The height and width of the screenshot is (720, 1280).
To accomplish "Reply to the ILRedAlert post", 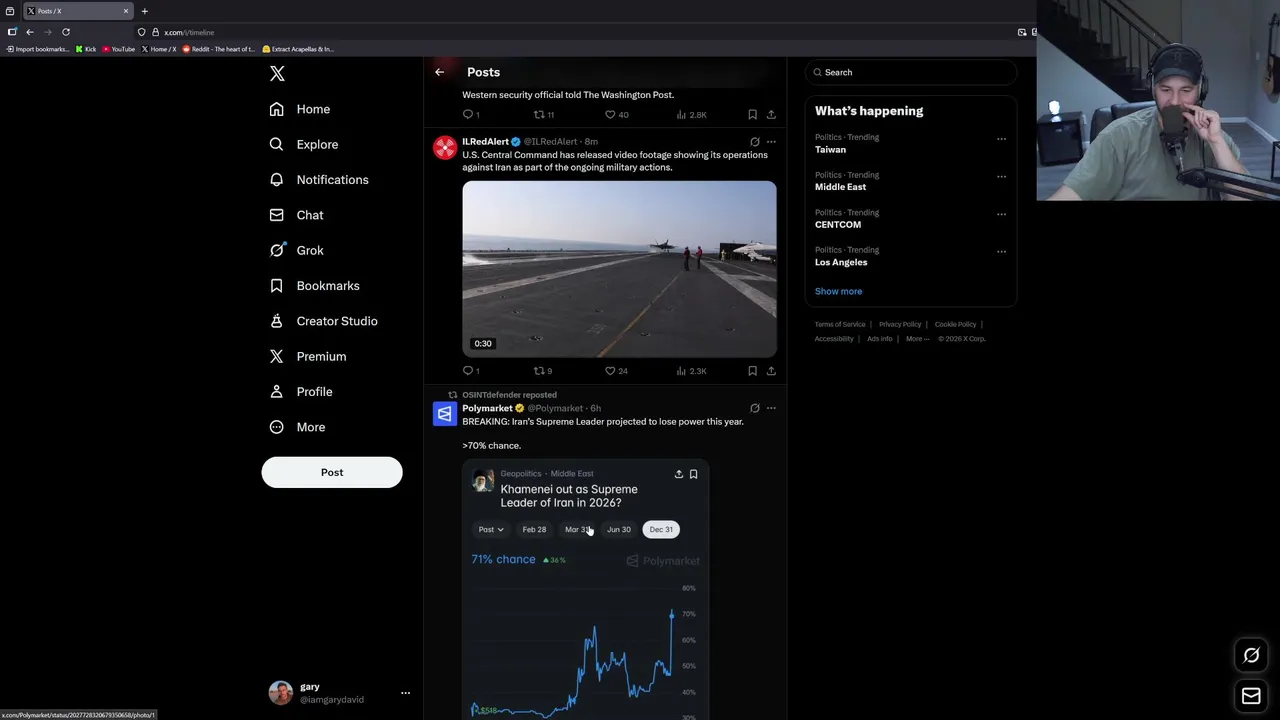I will pos(471,371).
